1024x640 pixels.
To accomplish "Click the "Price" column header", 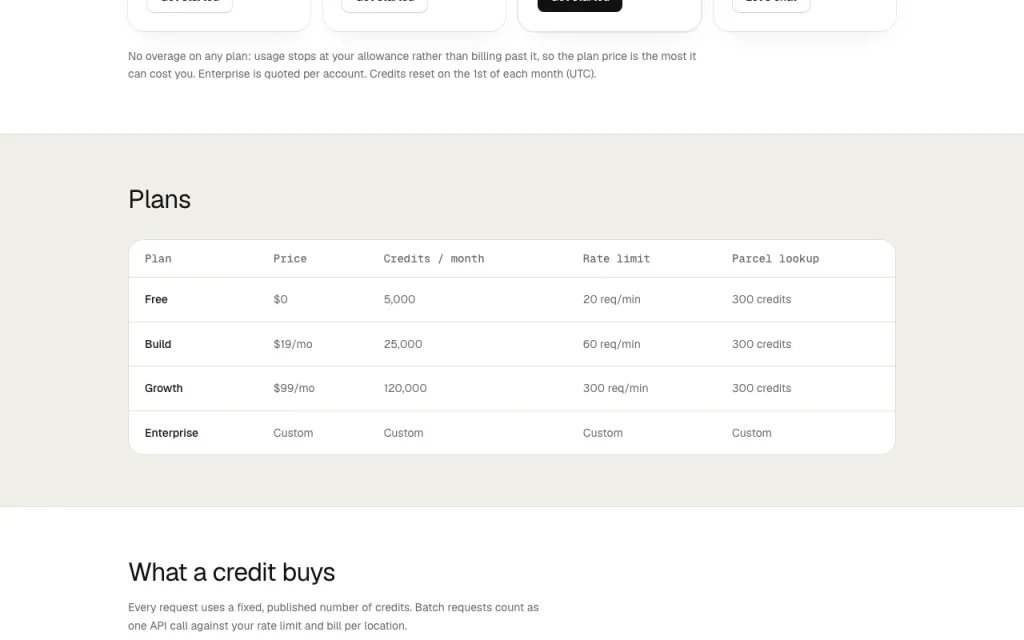I will (290, 259).
